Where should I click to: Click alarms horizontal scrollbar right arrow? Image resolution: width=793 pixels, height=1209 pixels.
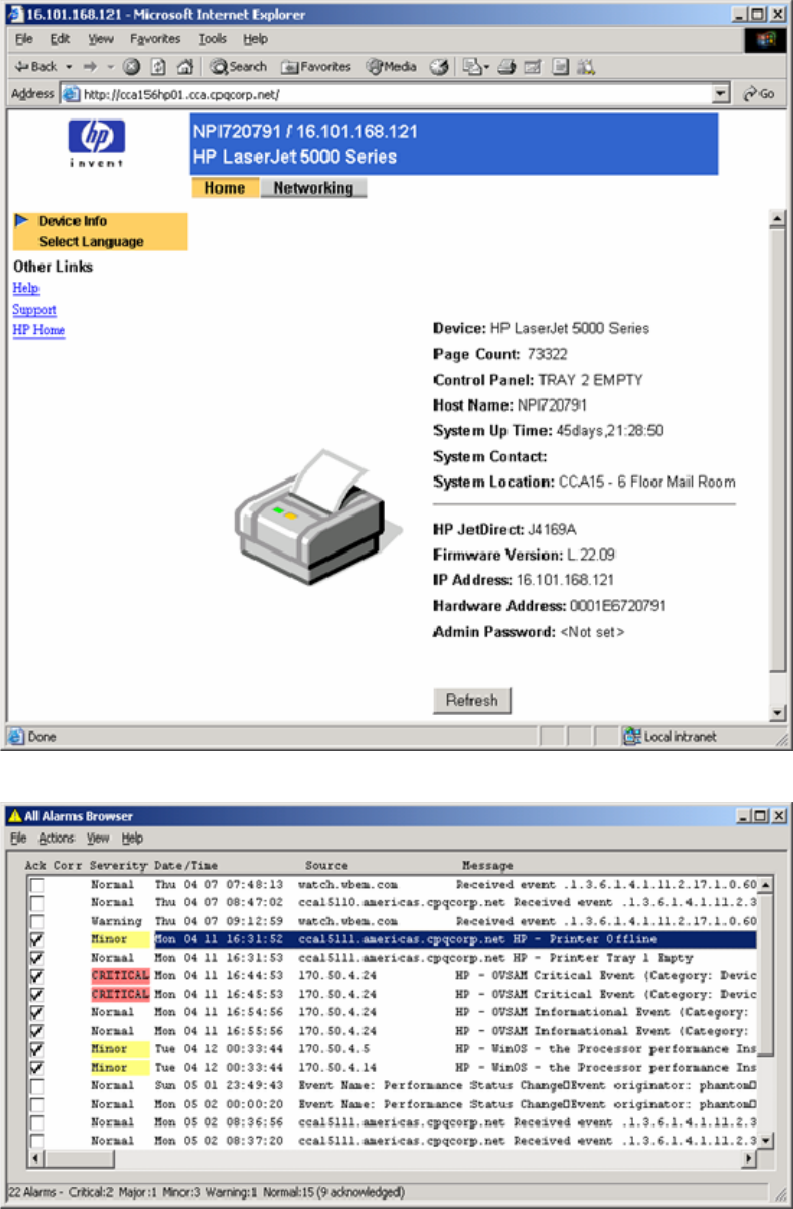click(749, 1158)
